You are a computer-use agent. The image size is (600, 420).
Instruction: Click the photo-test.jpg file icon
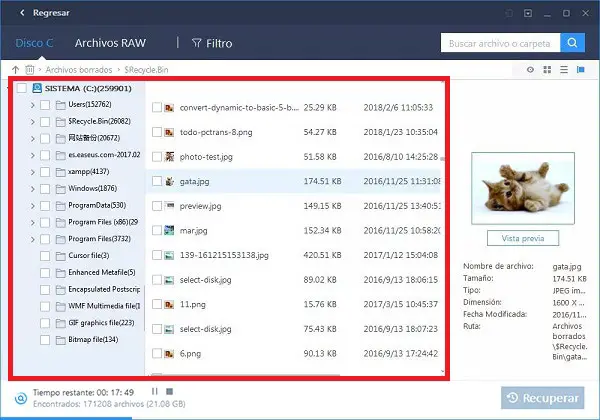point(169,156)
